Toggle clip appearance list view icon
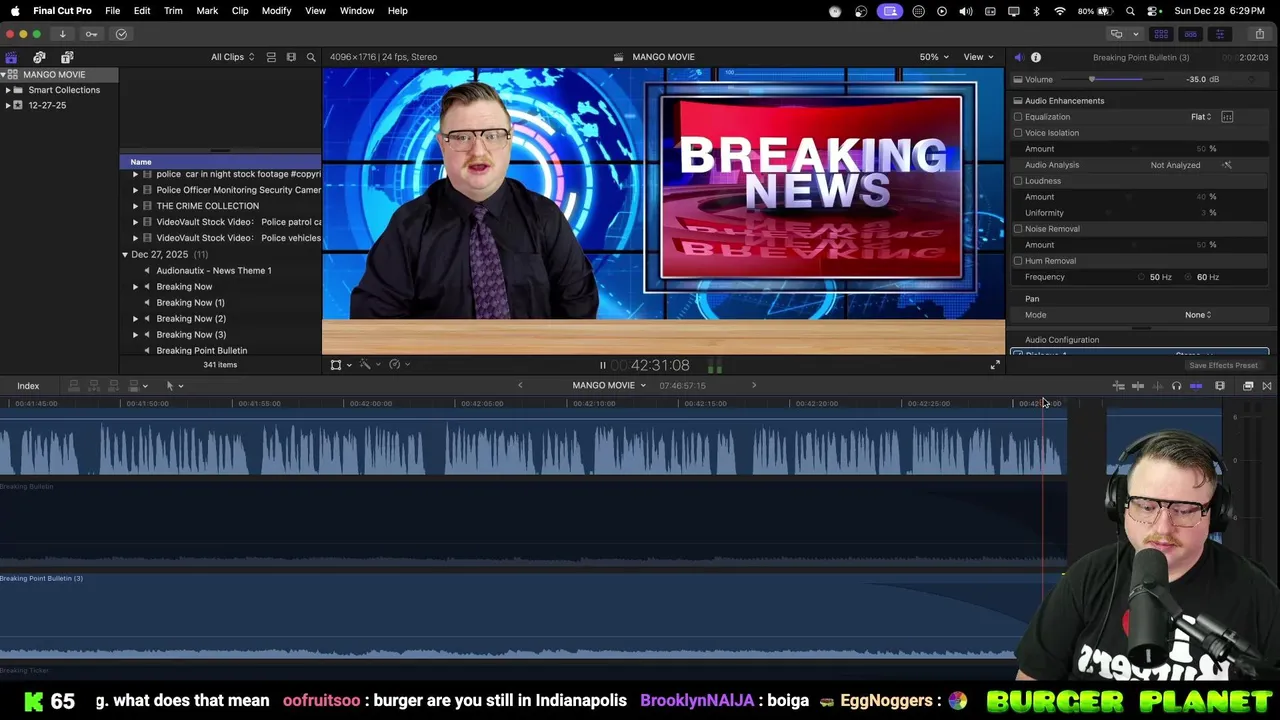The image size is (1280, 720). click(x=271, y=57)
